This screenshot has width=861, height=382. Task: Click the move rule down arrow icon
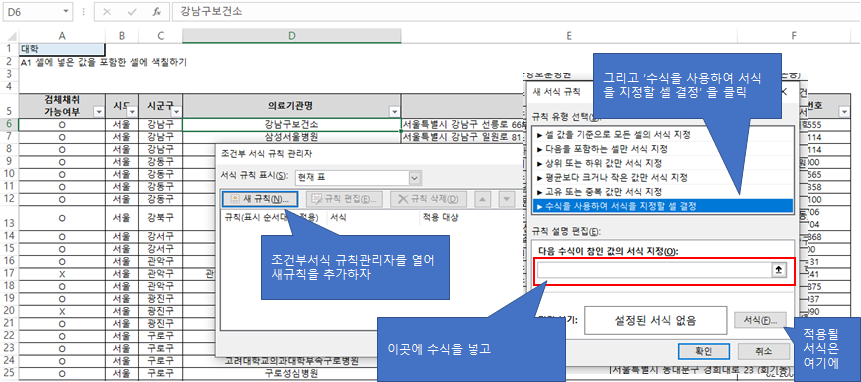pos(506,199)
